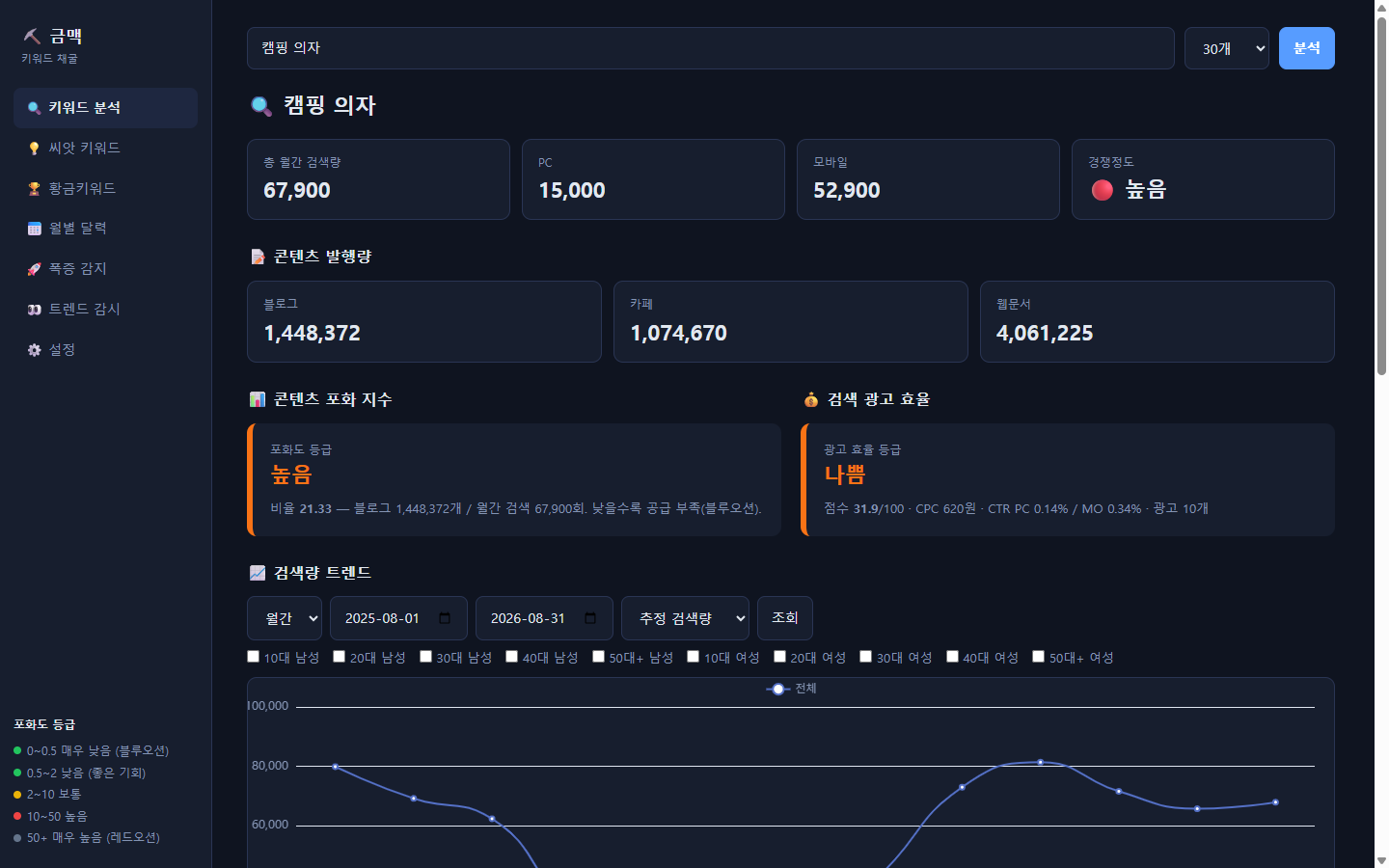This screenshot has width=1389, height=868.
Task: Enable the 40대 남성 filter checkbox
Action: point(512,657)
